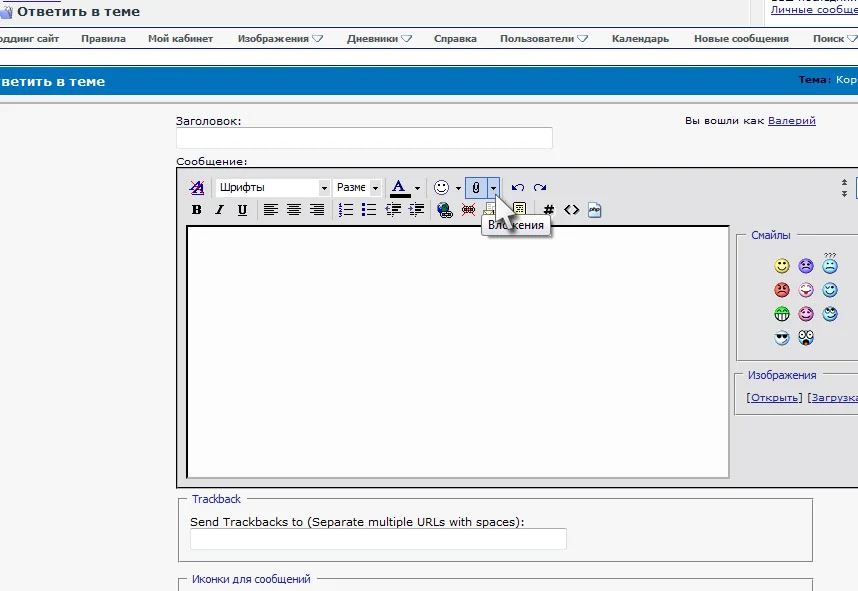Viewport: 858px width, 591px height.
Task: Toggle bold formatting
Action: (197, 210)
